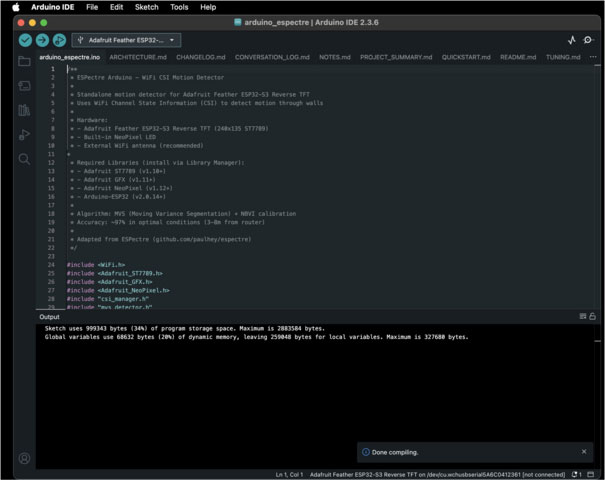605x480 pixels.
Task: Close the Done compiling notification
Action: click(x=584, y=451)
